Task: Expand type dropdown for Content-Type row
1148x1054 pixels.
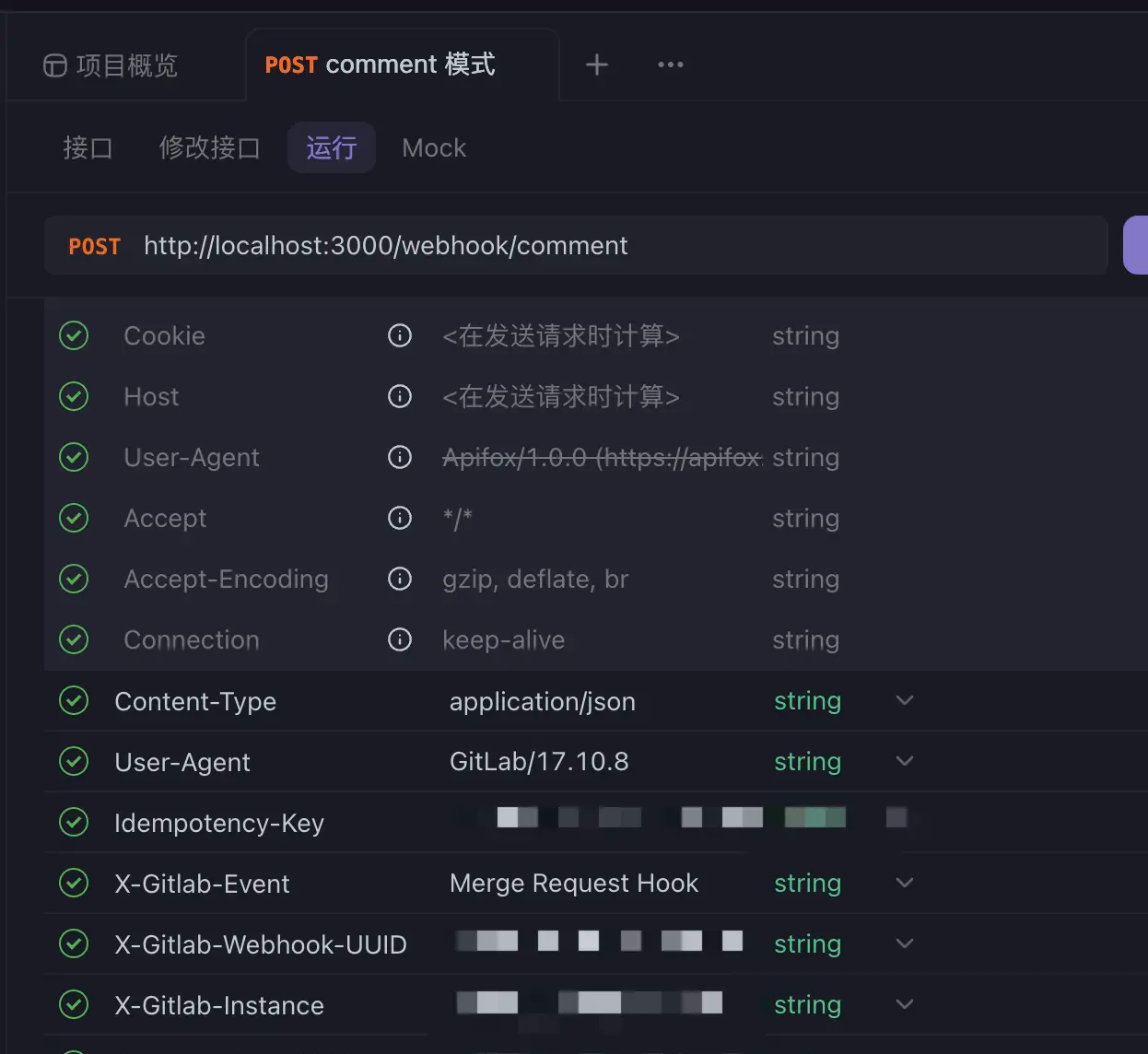Action: pyautogui.click(x=905, y=700)
